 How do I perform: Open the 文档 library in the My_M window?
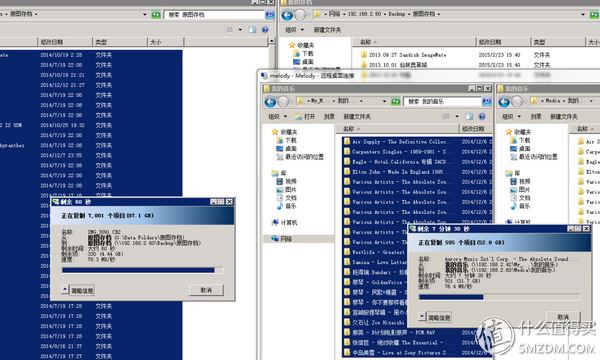(286, 198)
